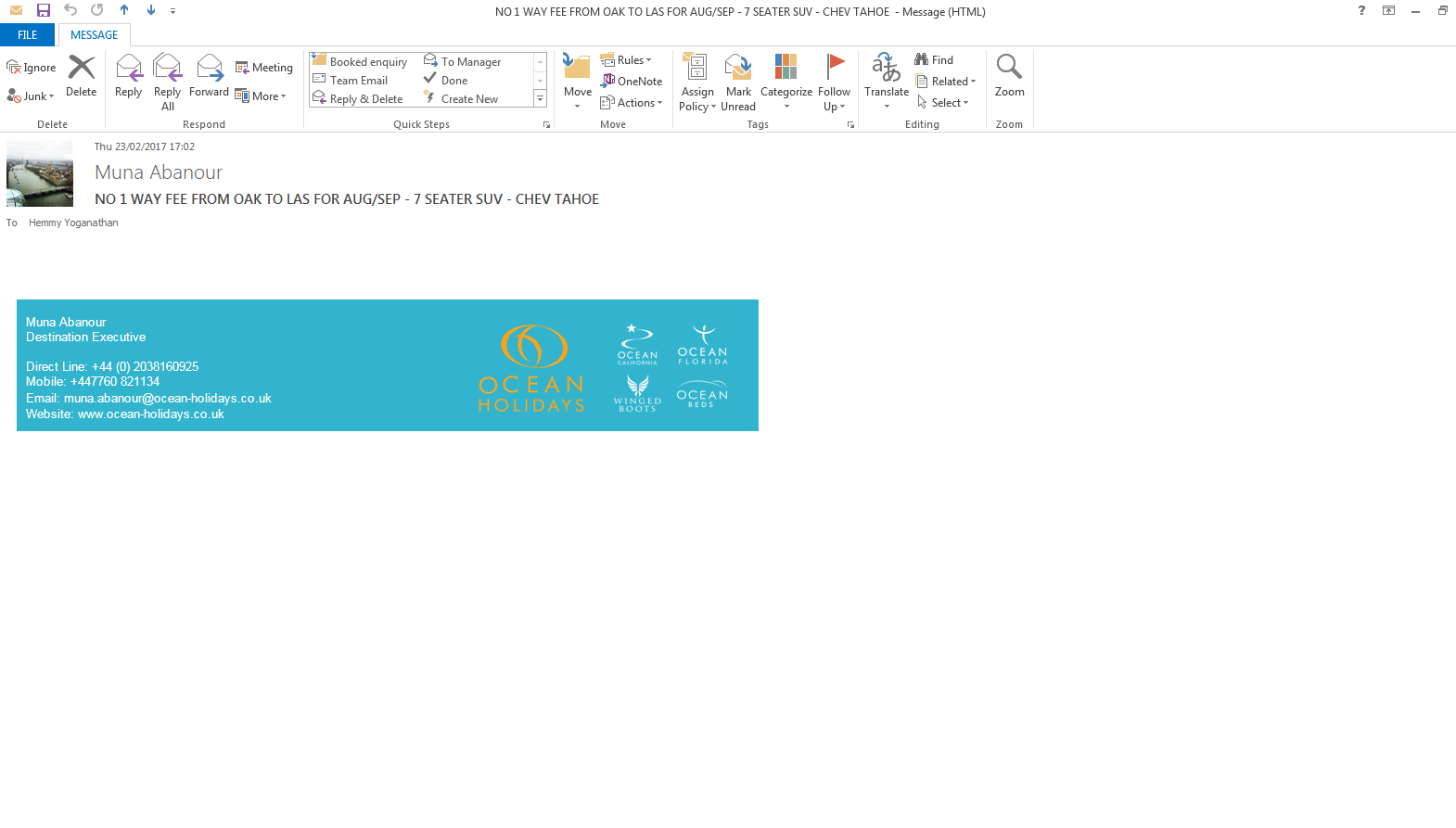The height and width of the screenshot is (828, 1456).
Task: Open Ribbon Display Options
Action: point(1388,11)
